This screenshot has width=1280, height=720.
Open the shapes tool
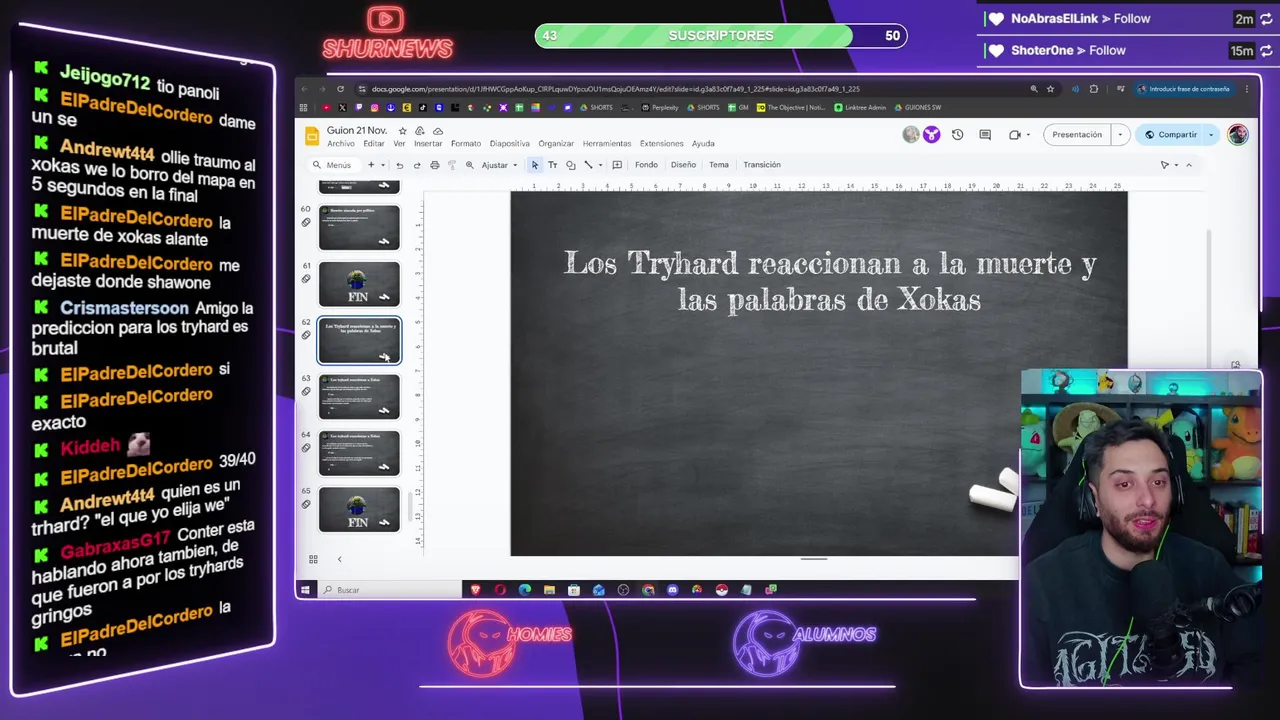[571, 165]
